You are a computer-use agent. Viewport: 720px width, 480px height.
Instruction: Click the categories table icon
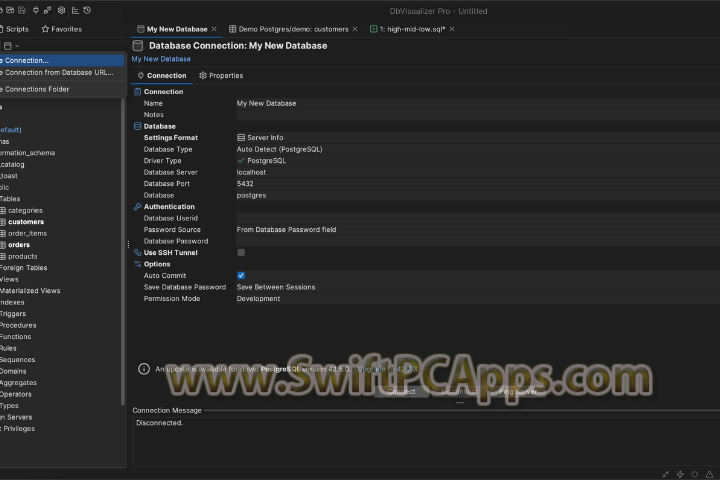pyautogui.click(x=3, y=210)
